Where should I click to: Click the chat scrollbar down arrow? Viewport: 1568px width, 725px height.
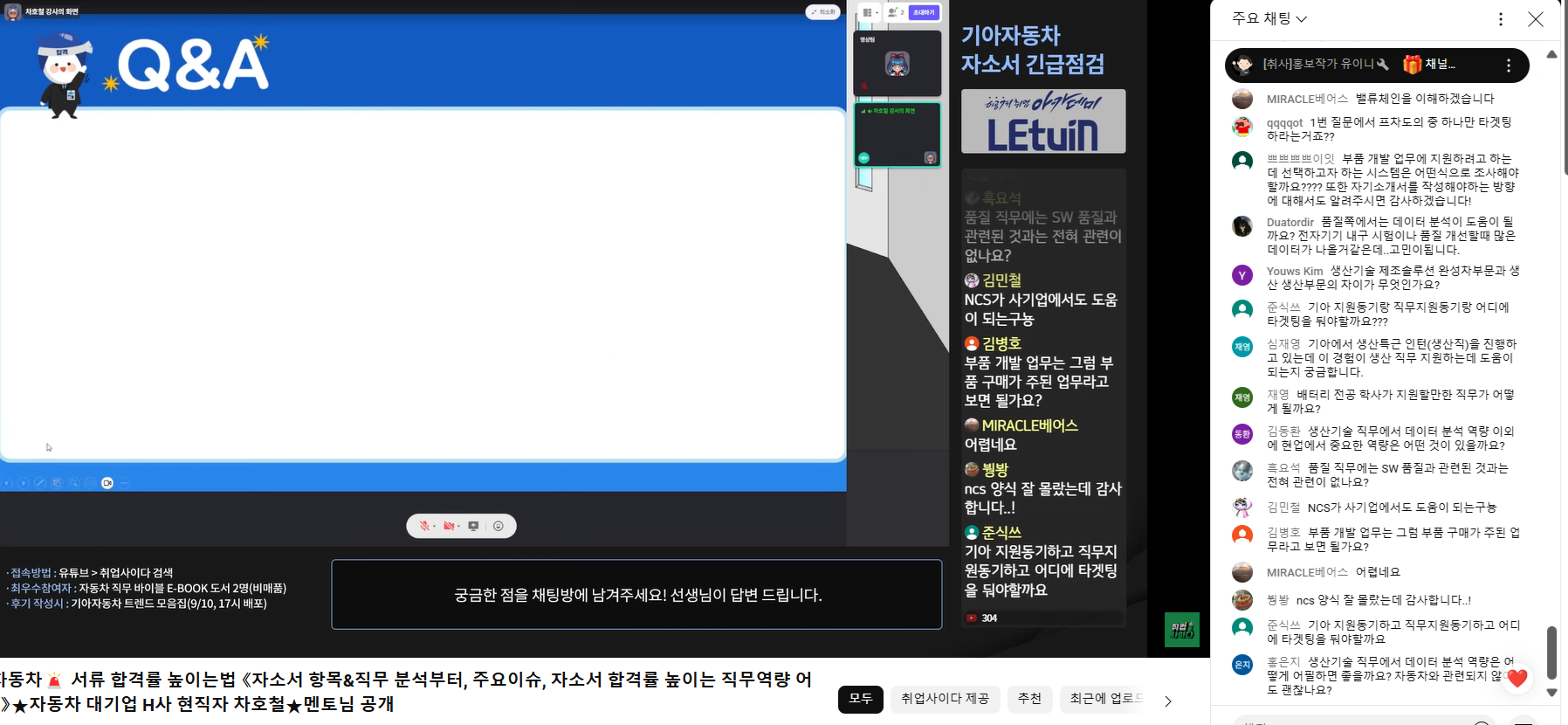click(x=1551, y=692)
